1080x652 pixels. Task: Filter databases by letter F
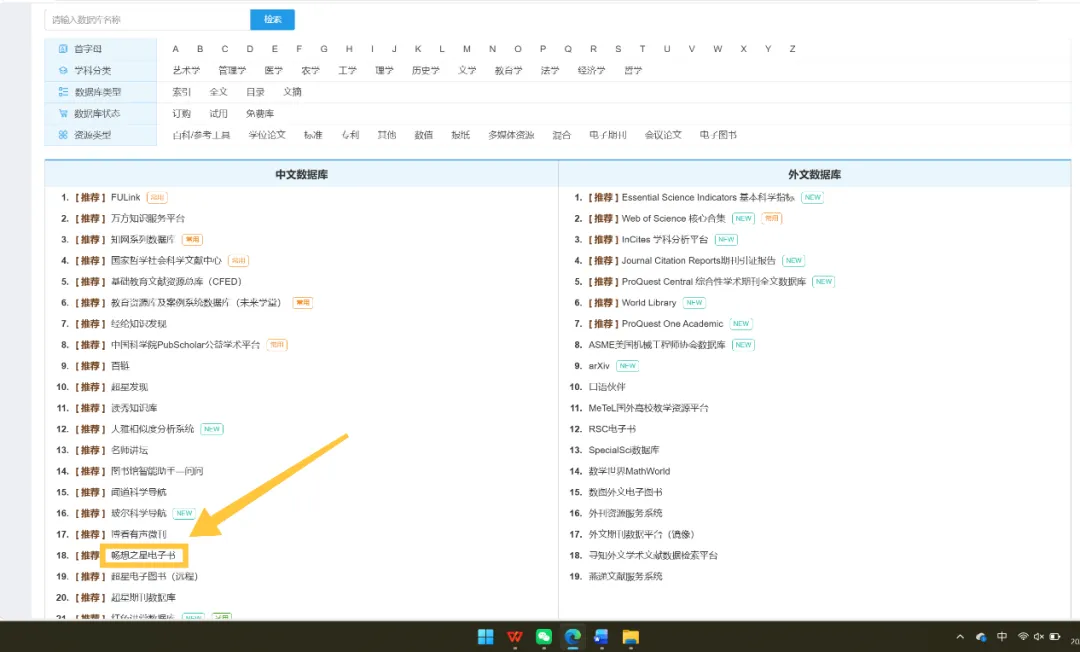click(x=299, y=49)
